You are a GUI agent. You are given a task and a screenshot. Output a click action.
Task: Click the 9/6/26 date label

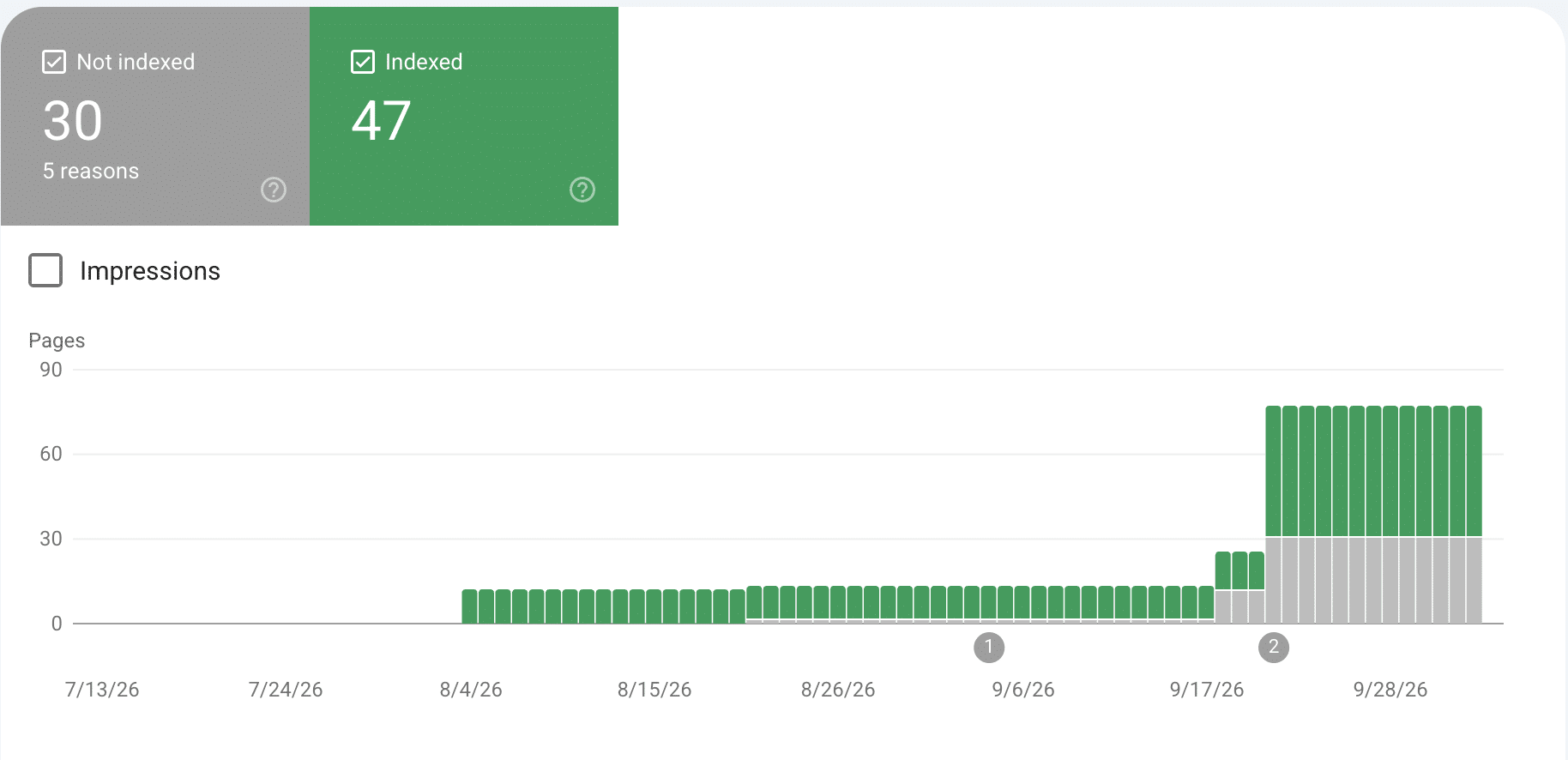click(x=1023, y=690)
